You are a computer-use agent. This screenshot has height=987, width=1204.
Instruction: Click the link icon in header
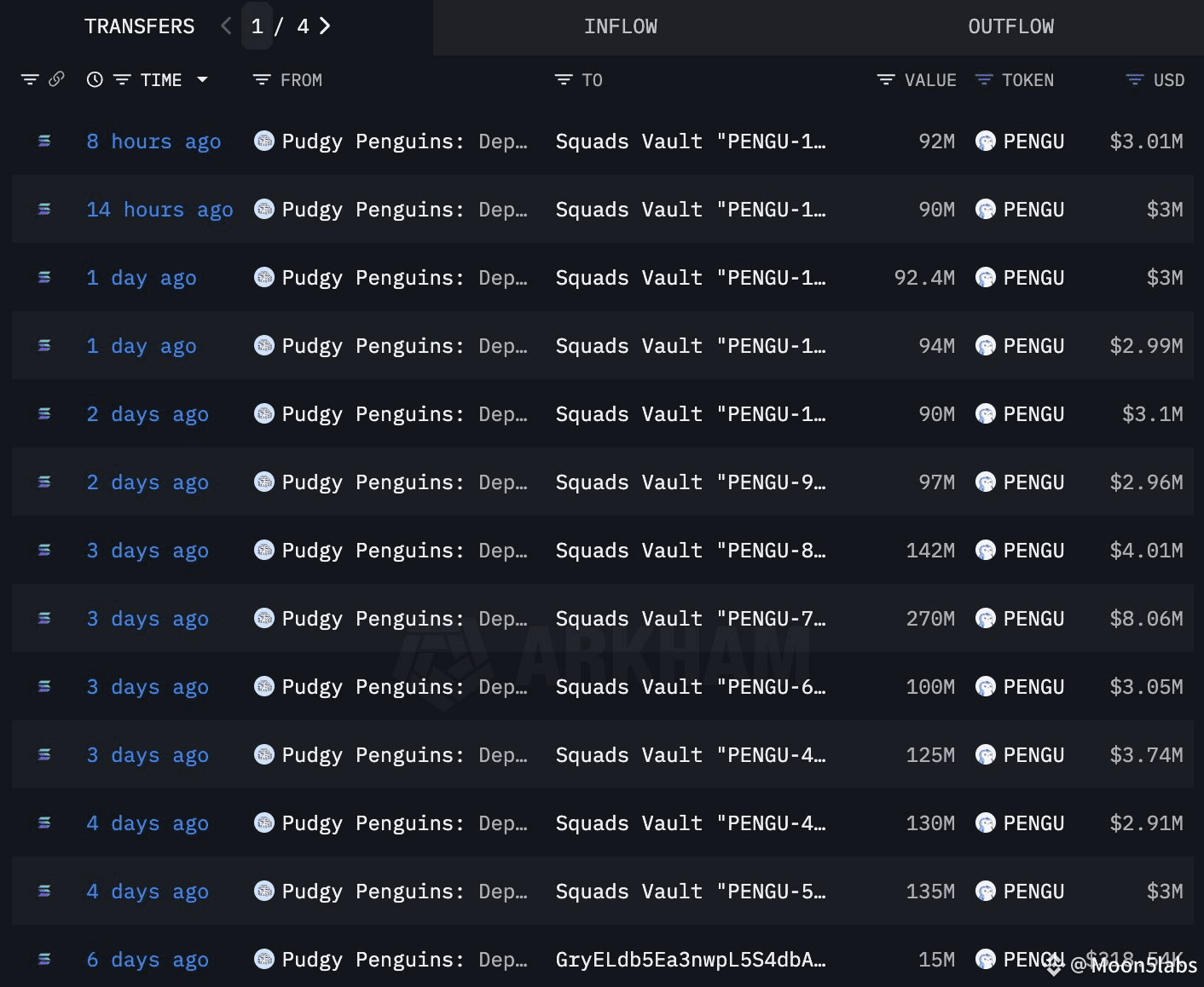[x=56, y=79]
